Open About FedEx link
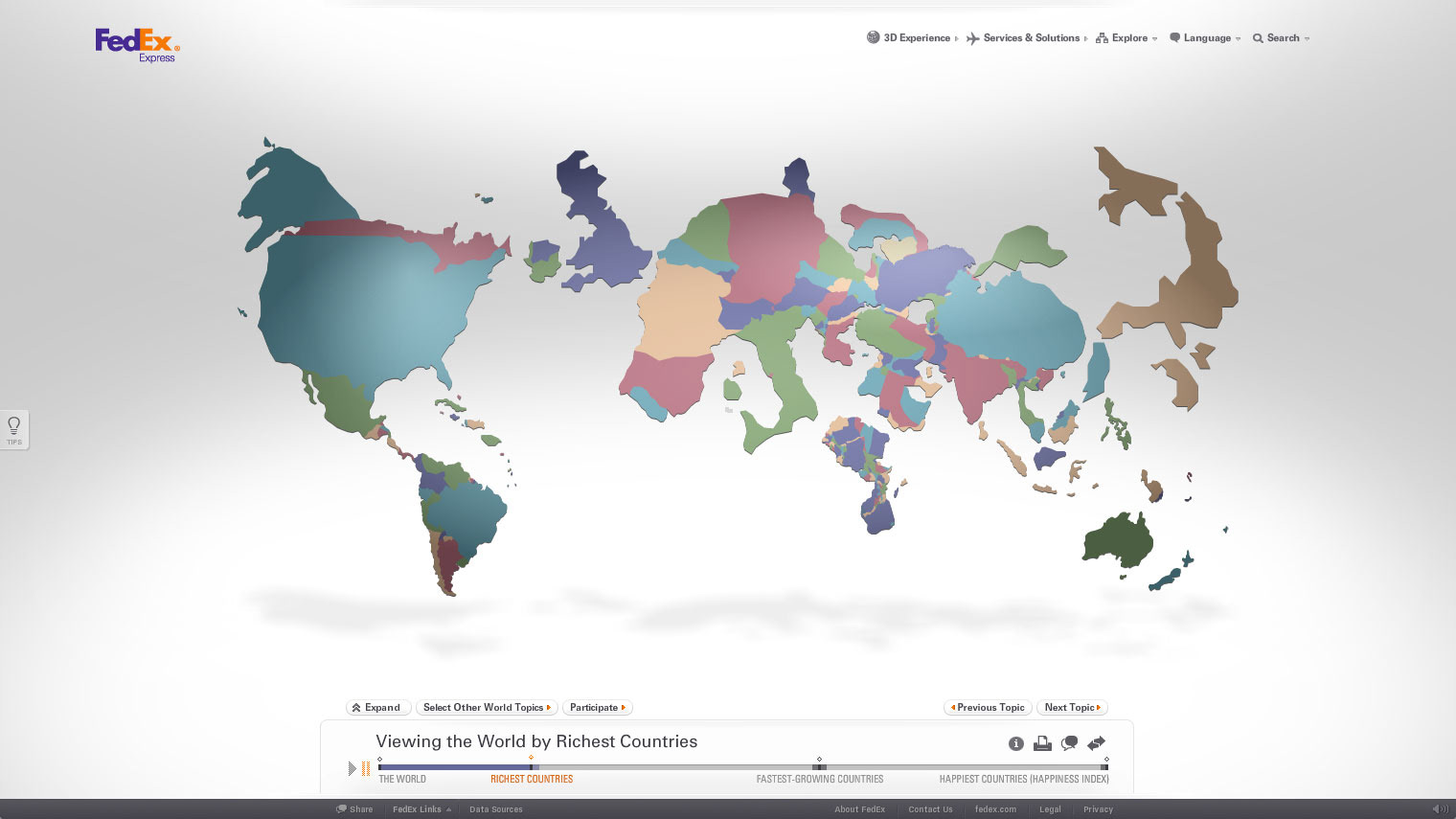The image size is (1456, 819). click(859, 809)
